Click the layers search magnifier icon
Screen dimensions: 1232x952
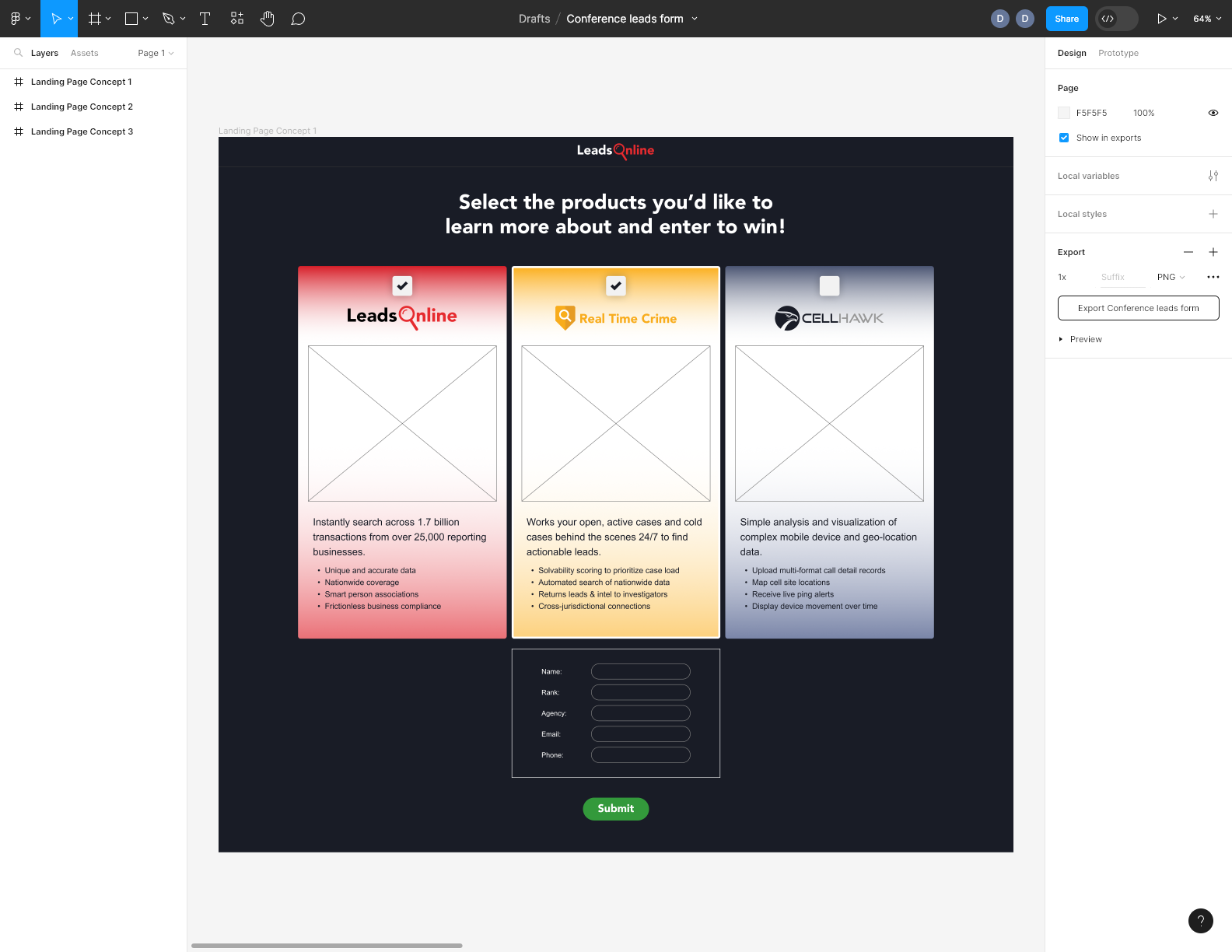18,53
